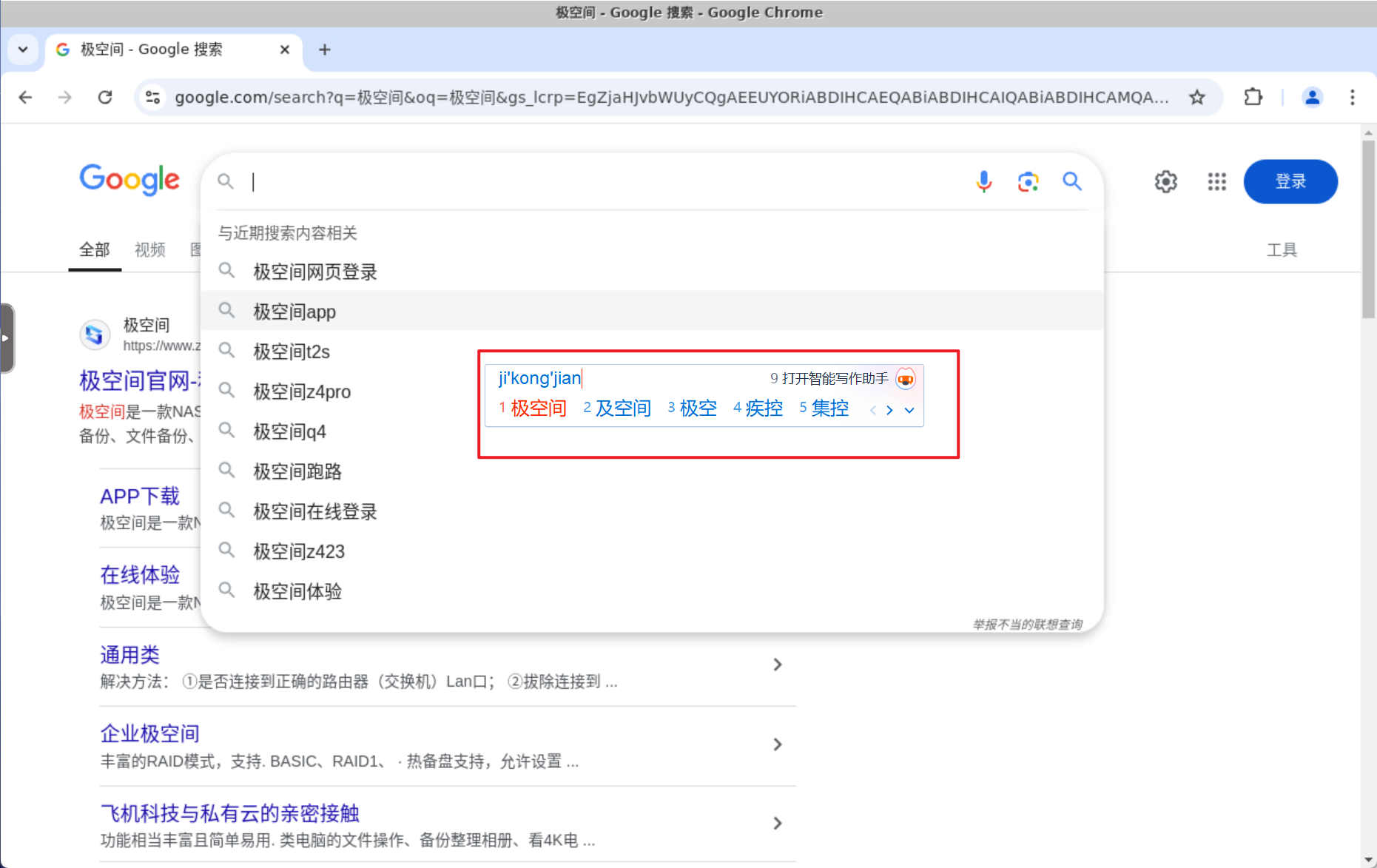Switch to the 全部 results tab
This screenshot has width=1377, height=868.
(x=95, y=250)
